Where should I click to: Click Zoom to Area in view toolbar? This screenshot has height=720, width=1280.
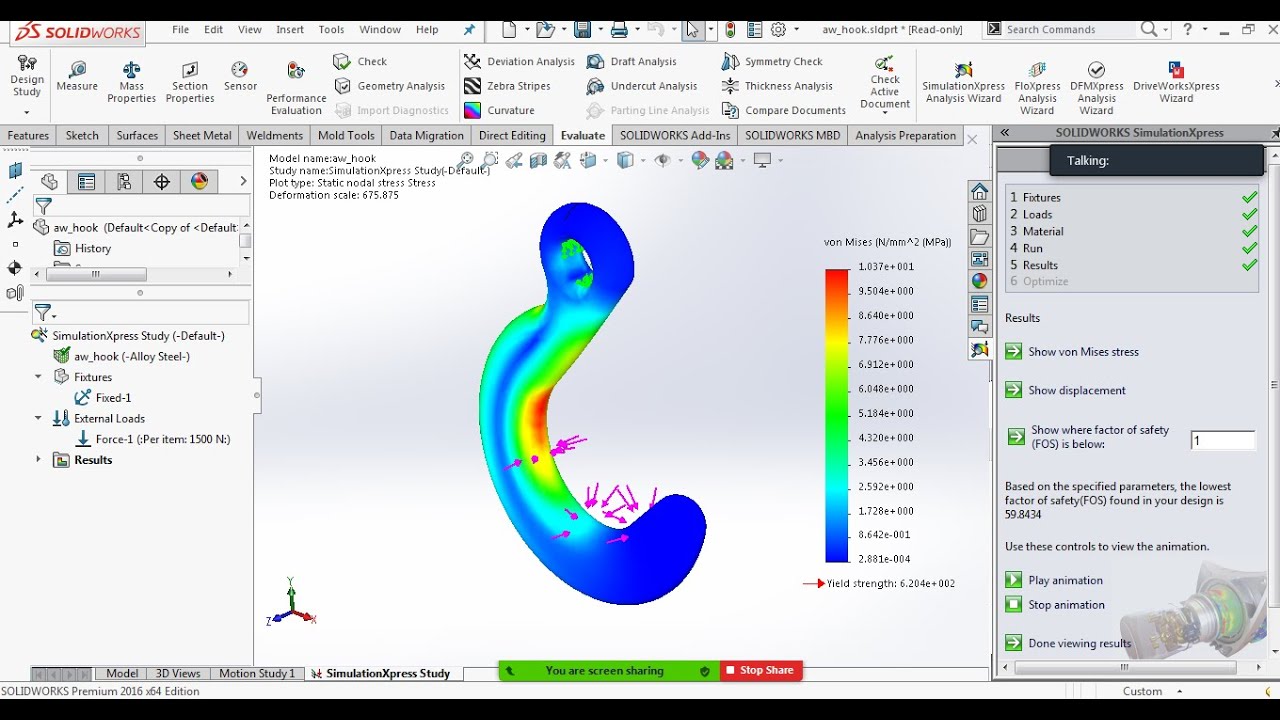pyautogui.click(x=490, y=160)
